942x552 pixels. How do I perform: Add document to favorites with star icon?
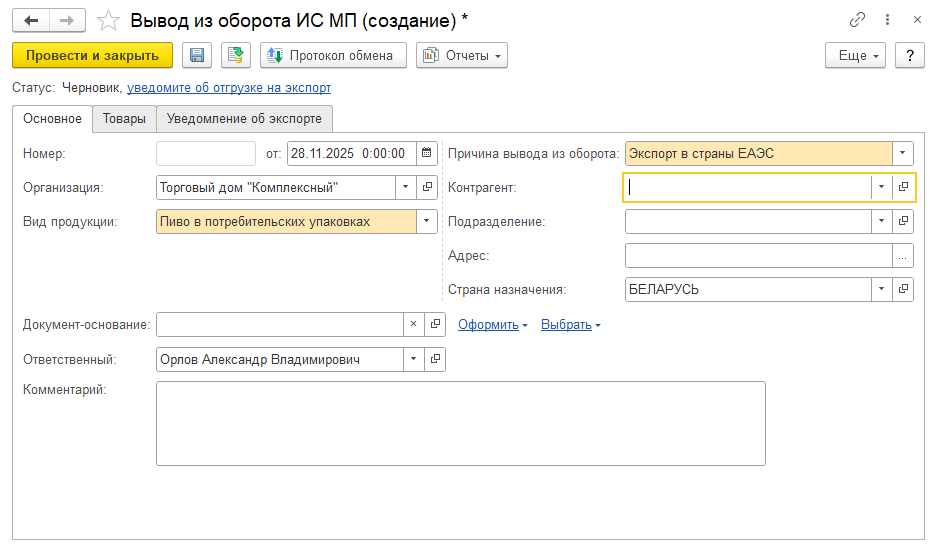[110, 20]
